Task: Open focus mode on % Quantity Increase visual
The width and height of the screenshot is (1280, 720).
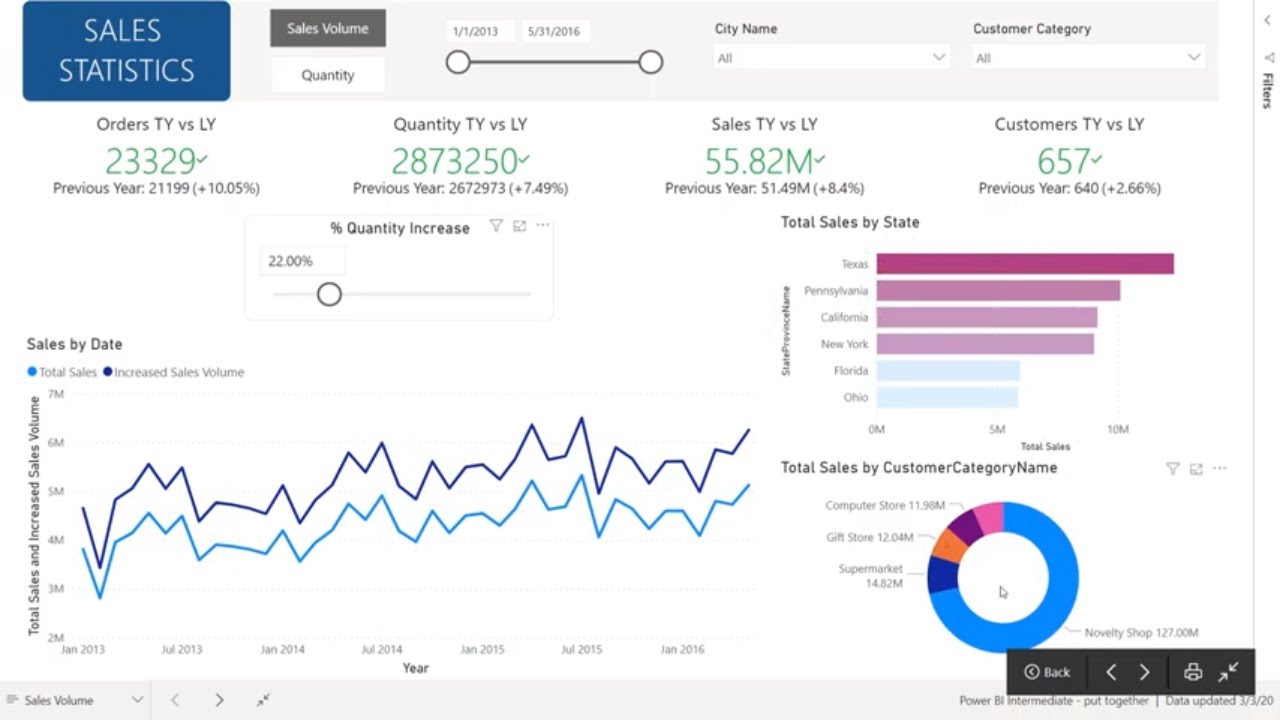Action: tap(519, 226)
